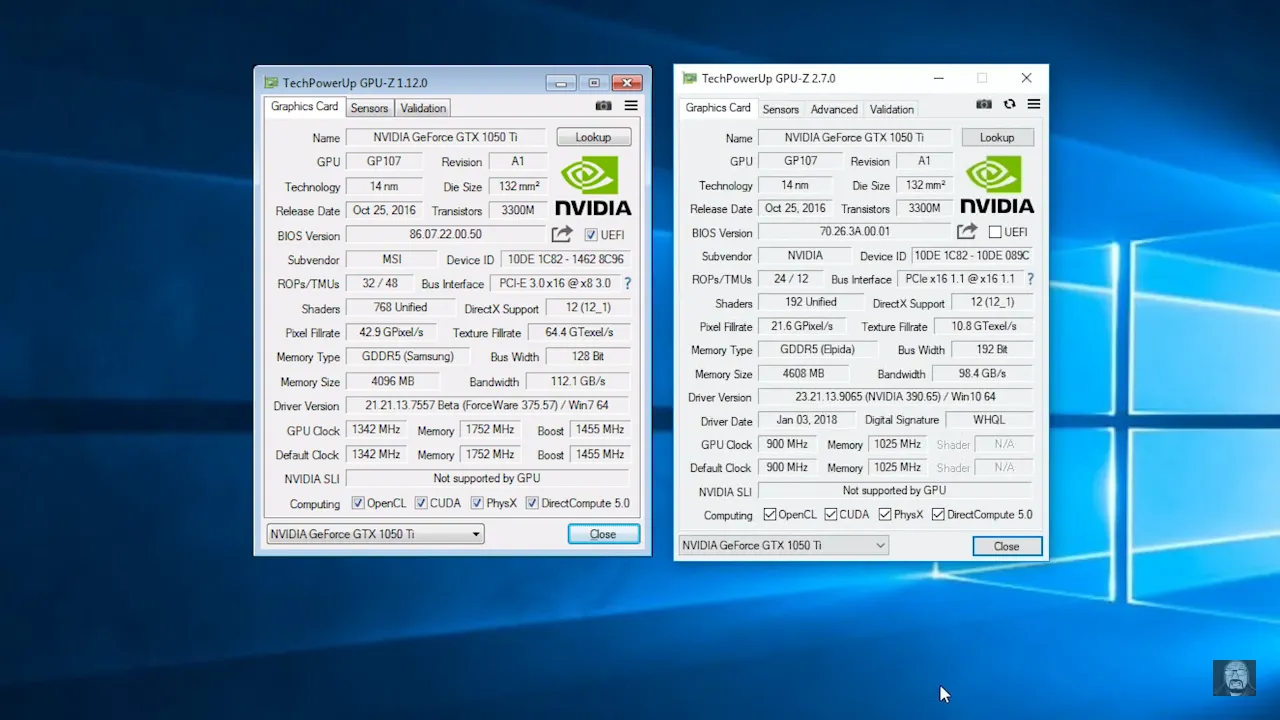Image resolution: width=1280 pixels, height=720 pixels.
Task: Toggle the CUDA checkbox in GPU-Z 1.12.0
Action: pos(421,503)
